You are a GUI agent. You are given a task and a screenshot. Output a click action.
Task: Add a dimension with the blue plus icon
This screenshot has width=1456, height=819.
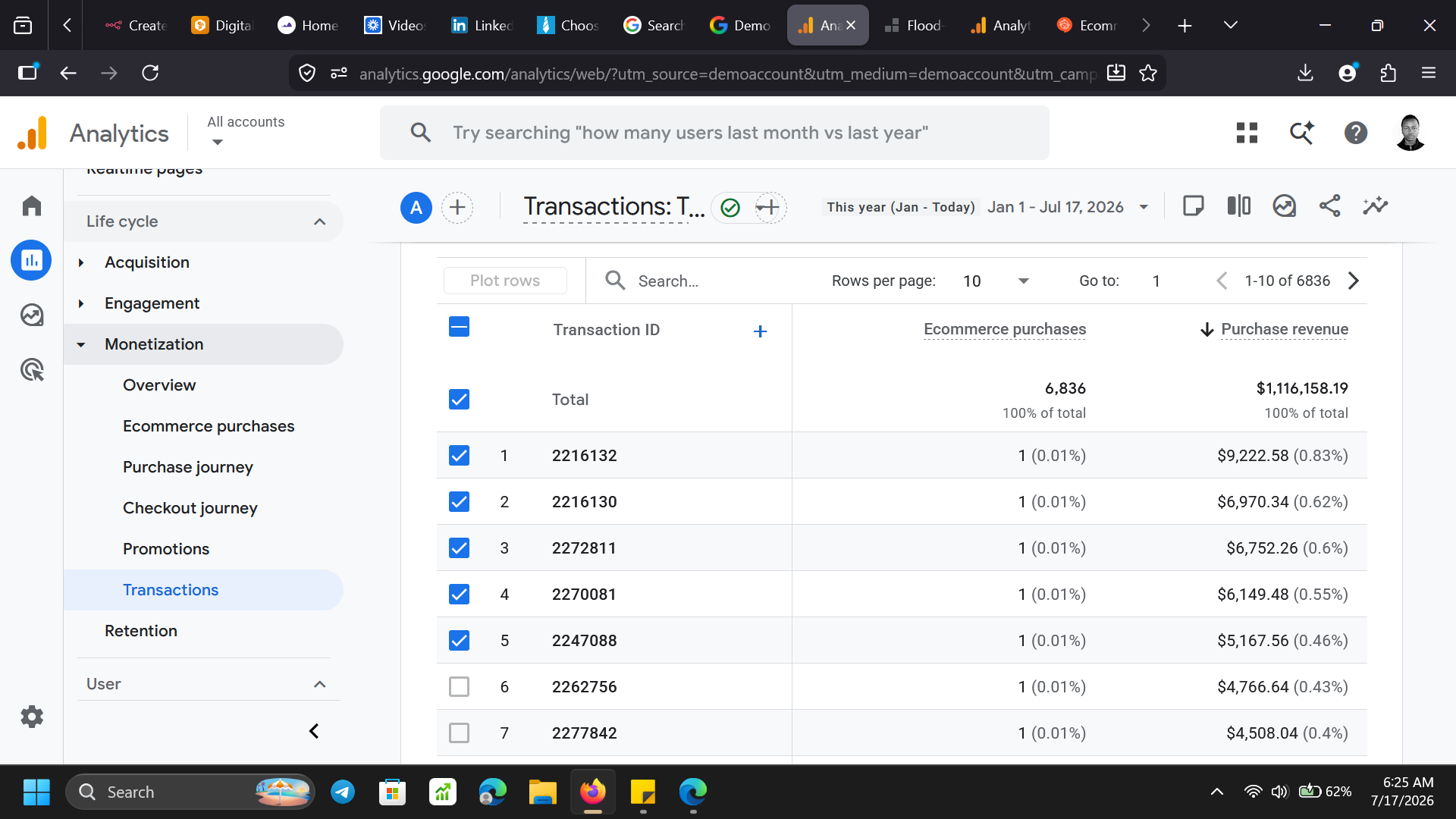click(760, 331)
